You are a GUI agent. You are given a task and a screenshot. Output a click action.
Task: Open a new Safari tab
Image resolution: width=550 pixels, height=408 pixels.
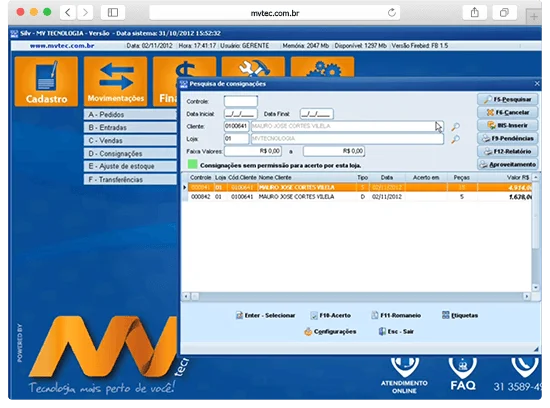[534, 16]
